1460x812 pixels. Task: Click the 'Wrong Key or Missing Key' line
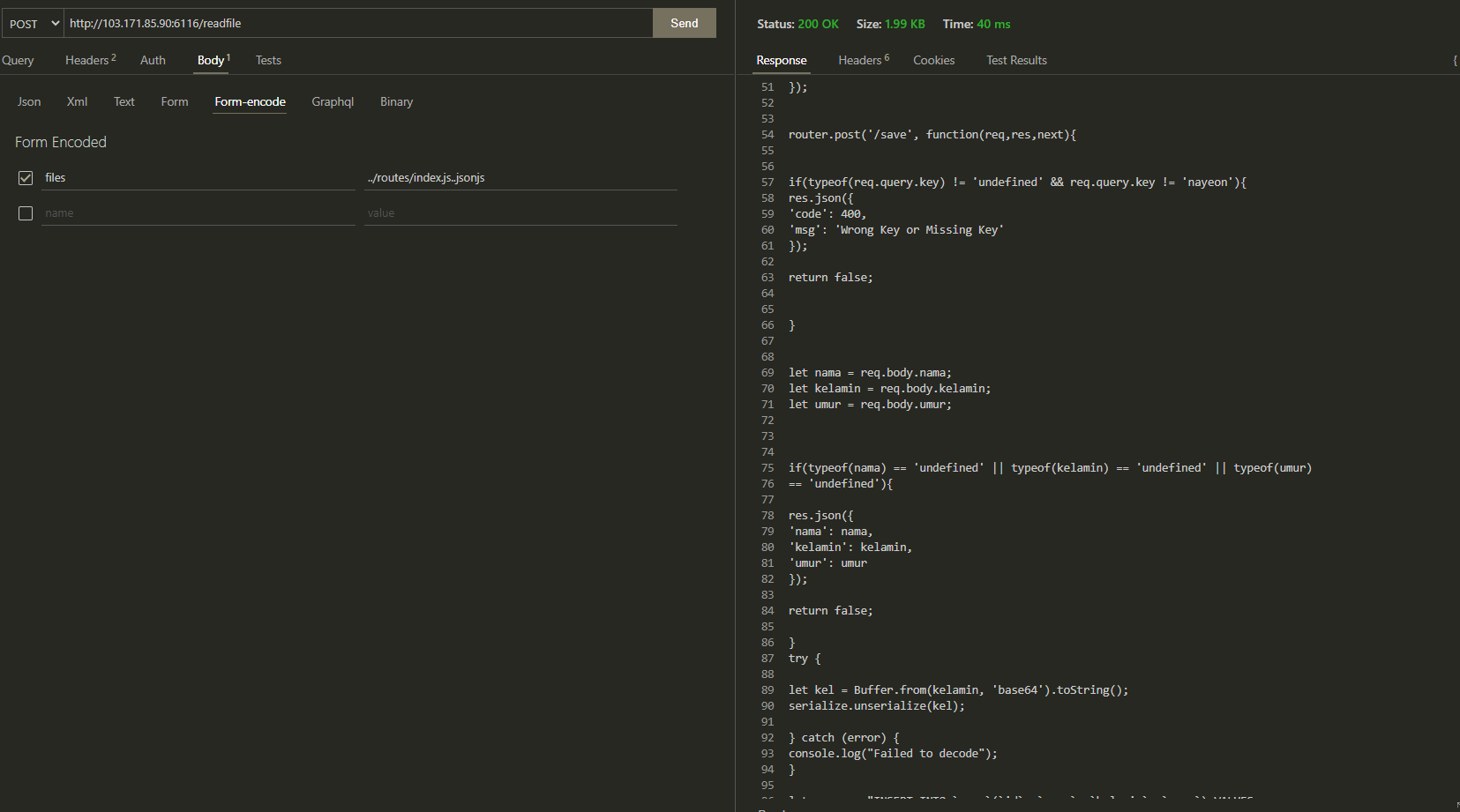pos(895,230)
